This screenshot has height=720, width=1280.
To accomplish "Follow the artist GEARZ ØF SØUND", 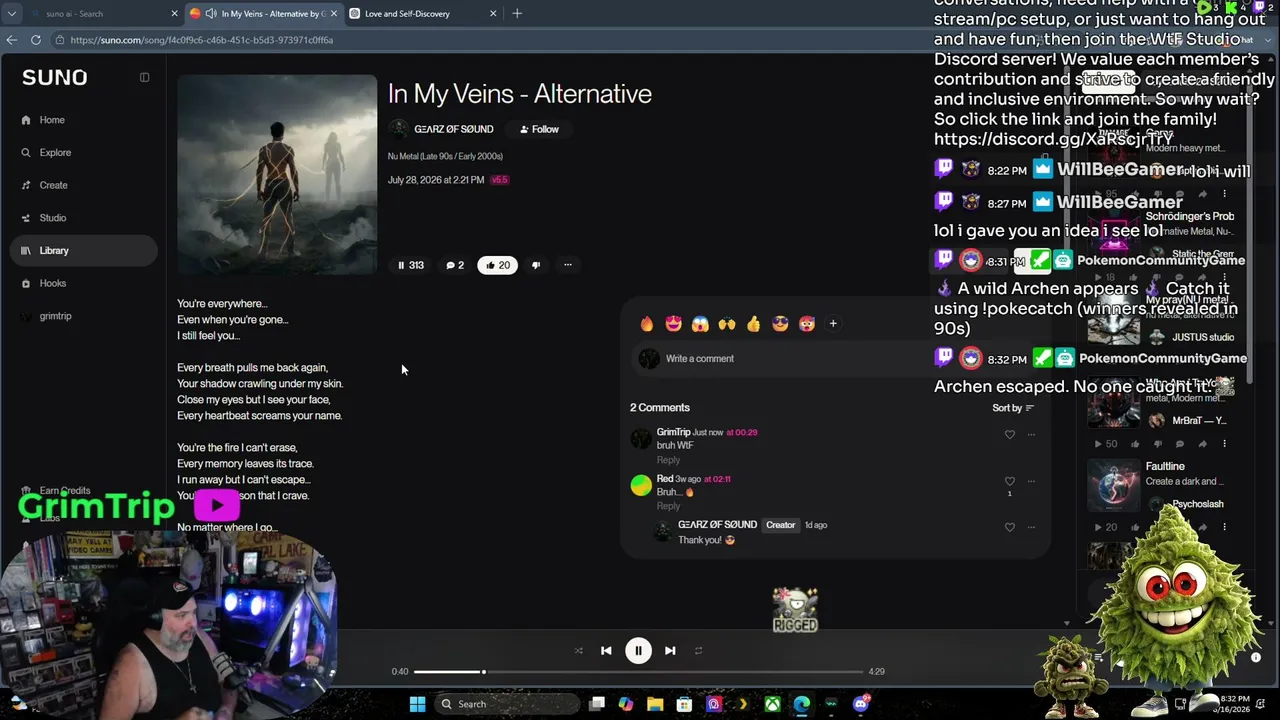I will (x=539, y=129).
